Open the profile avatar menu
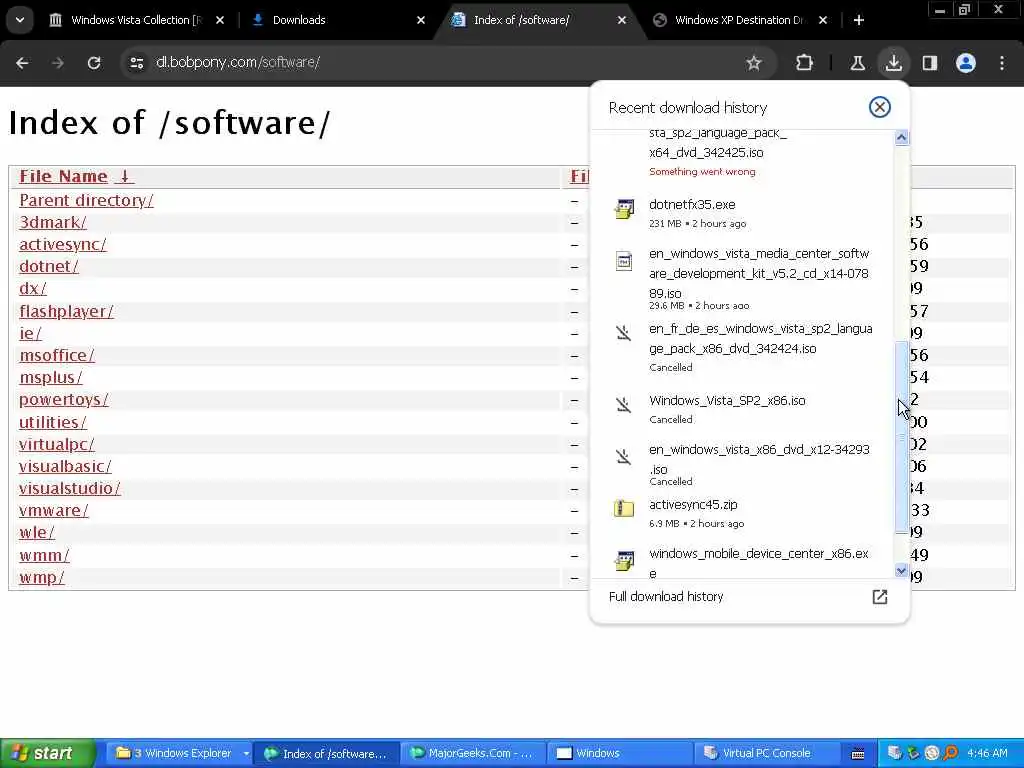 tap(966, 63)
